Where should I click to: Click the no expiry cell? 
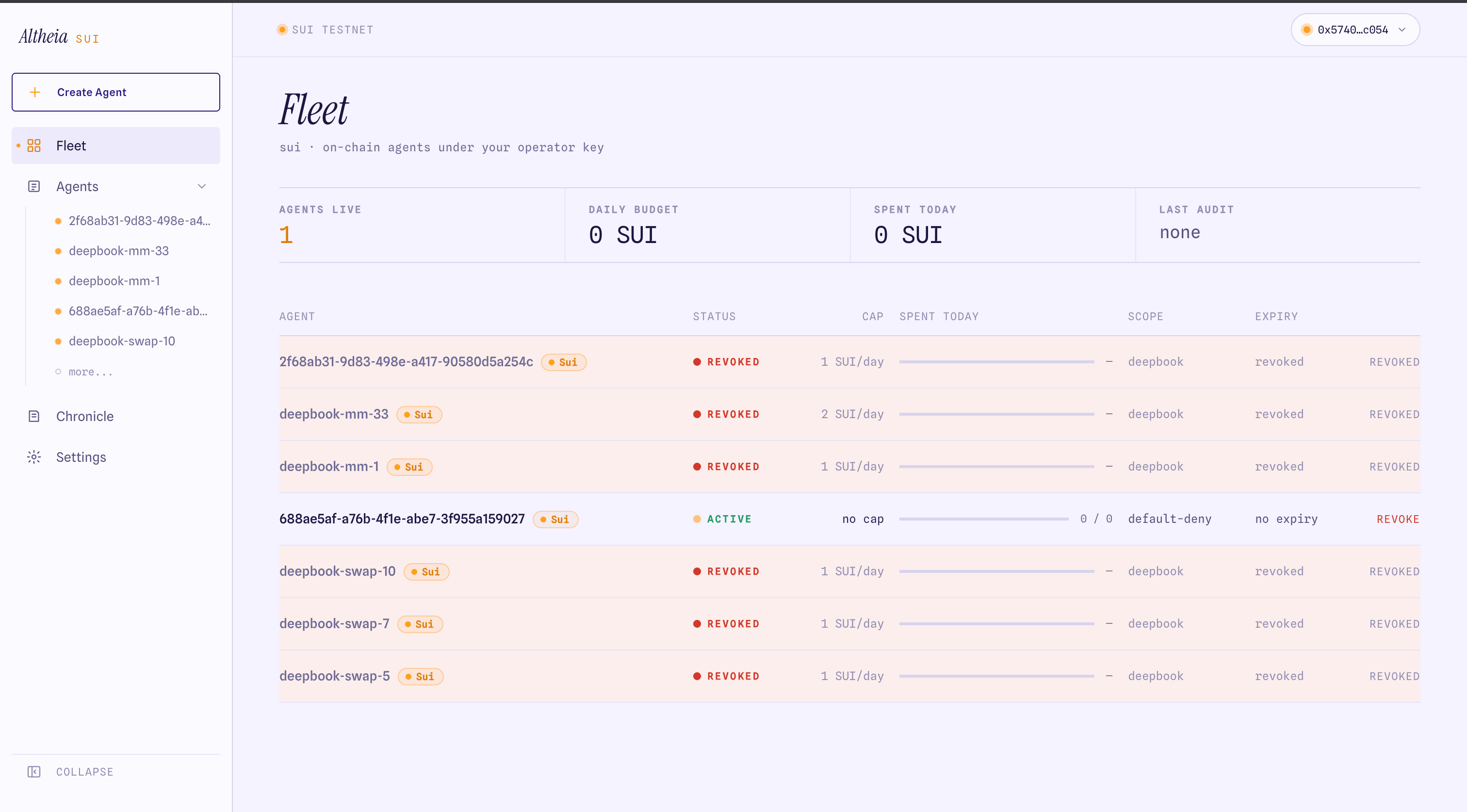coord(1287,519)
